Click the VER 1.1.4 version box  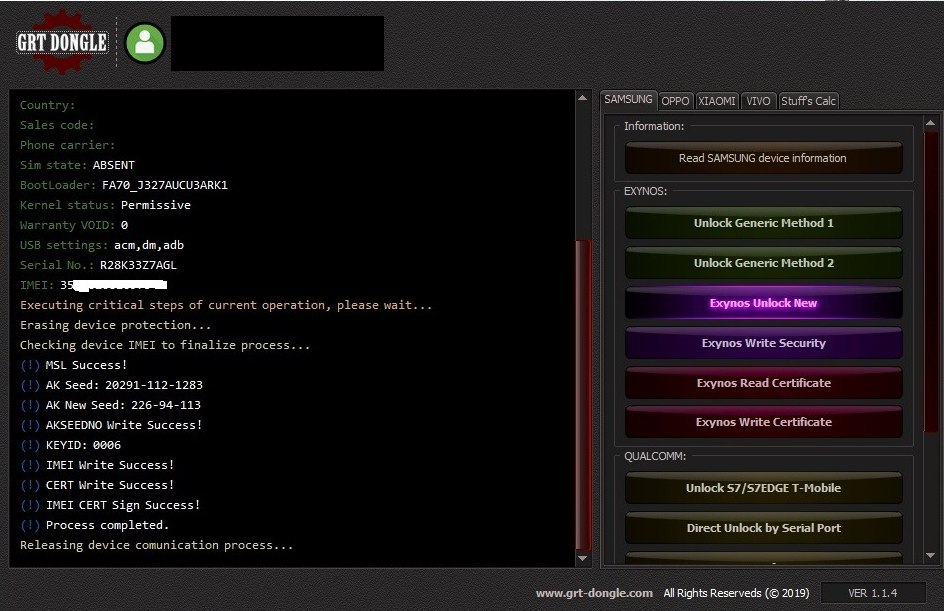click(872, 593)
